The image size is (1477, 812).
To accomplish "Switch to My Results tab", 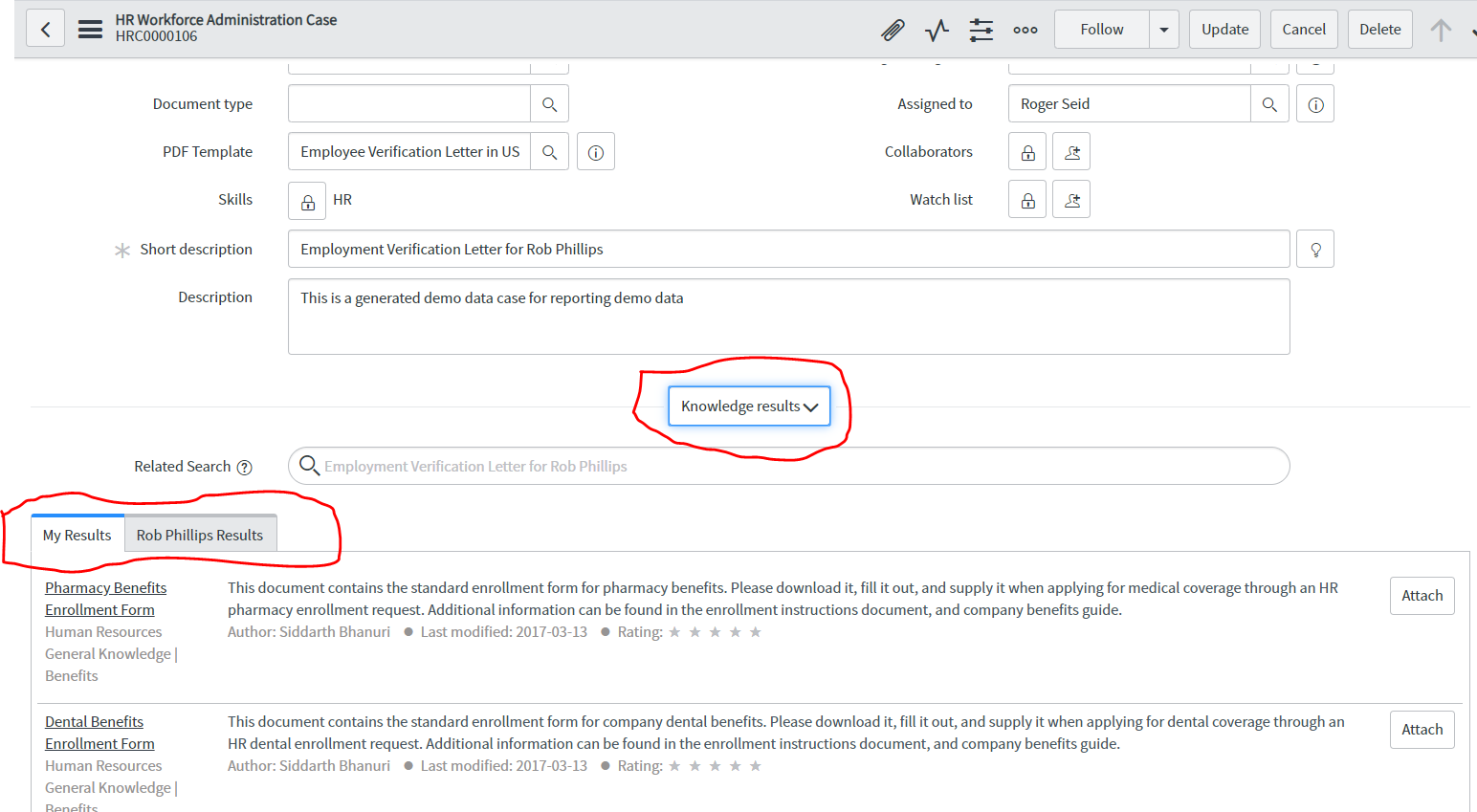I will [x=77, y=535].
